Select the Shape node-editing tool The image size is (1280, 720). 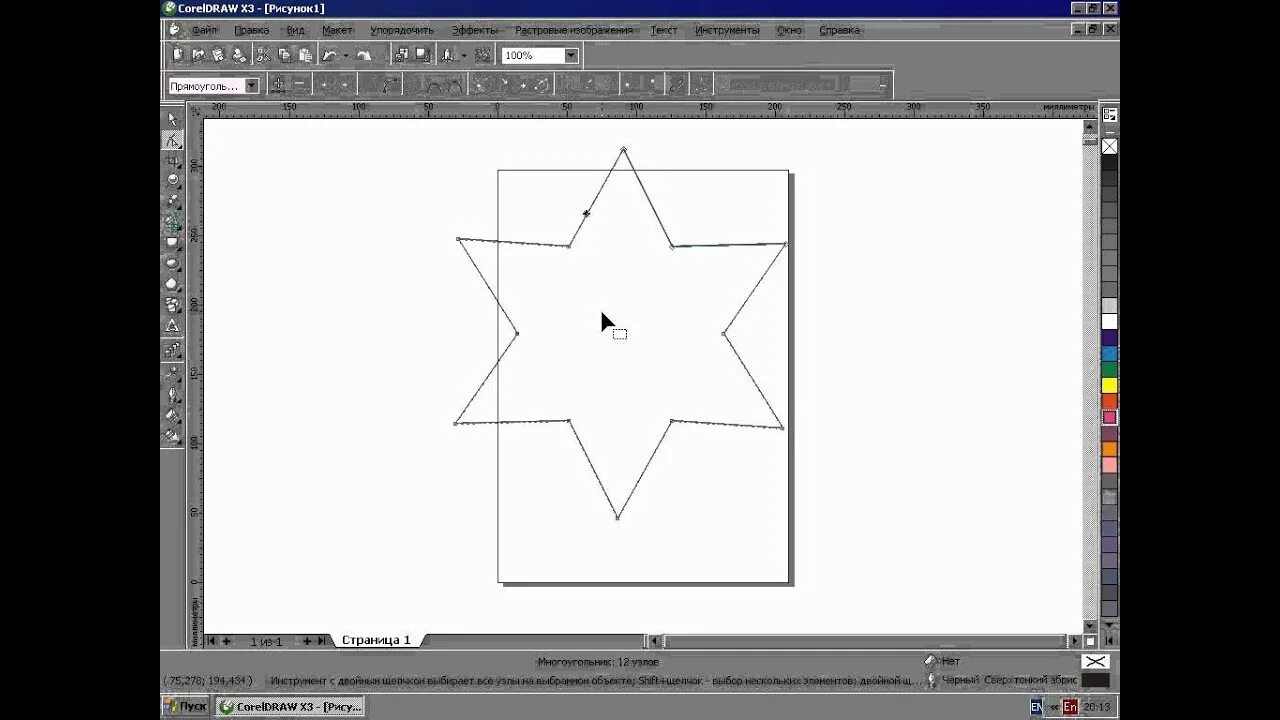pyautogui.click(x=173, y=140)
